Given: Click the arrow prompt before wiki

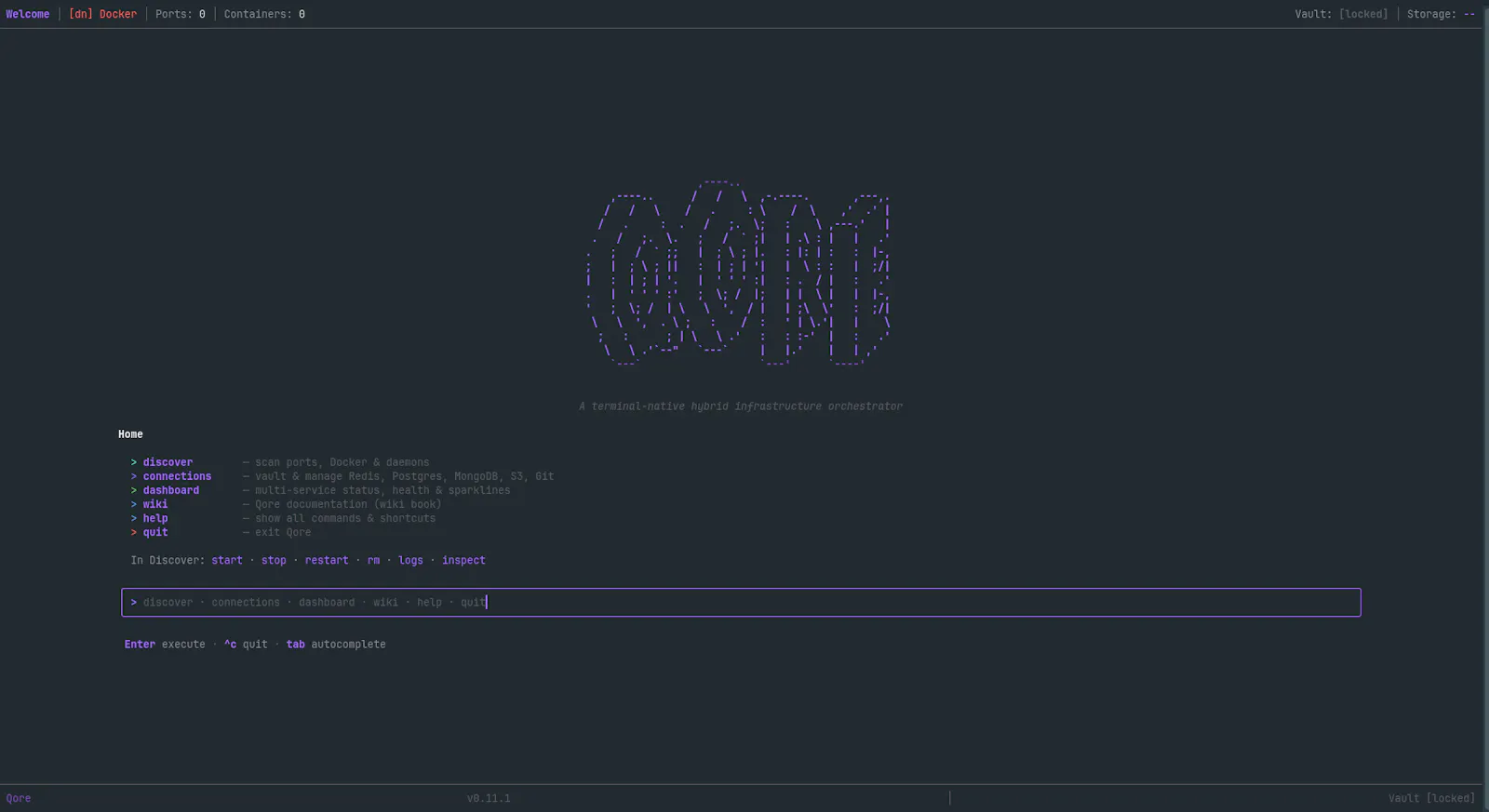Looking at the screenshot, I should [x=134, y=504].
